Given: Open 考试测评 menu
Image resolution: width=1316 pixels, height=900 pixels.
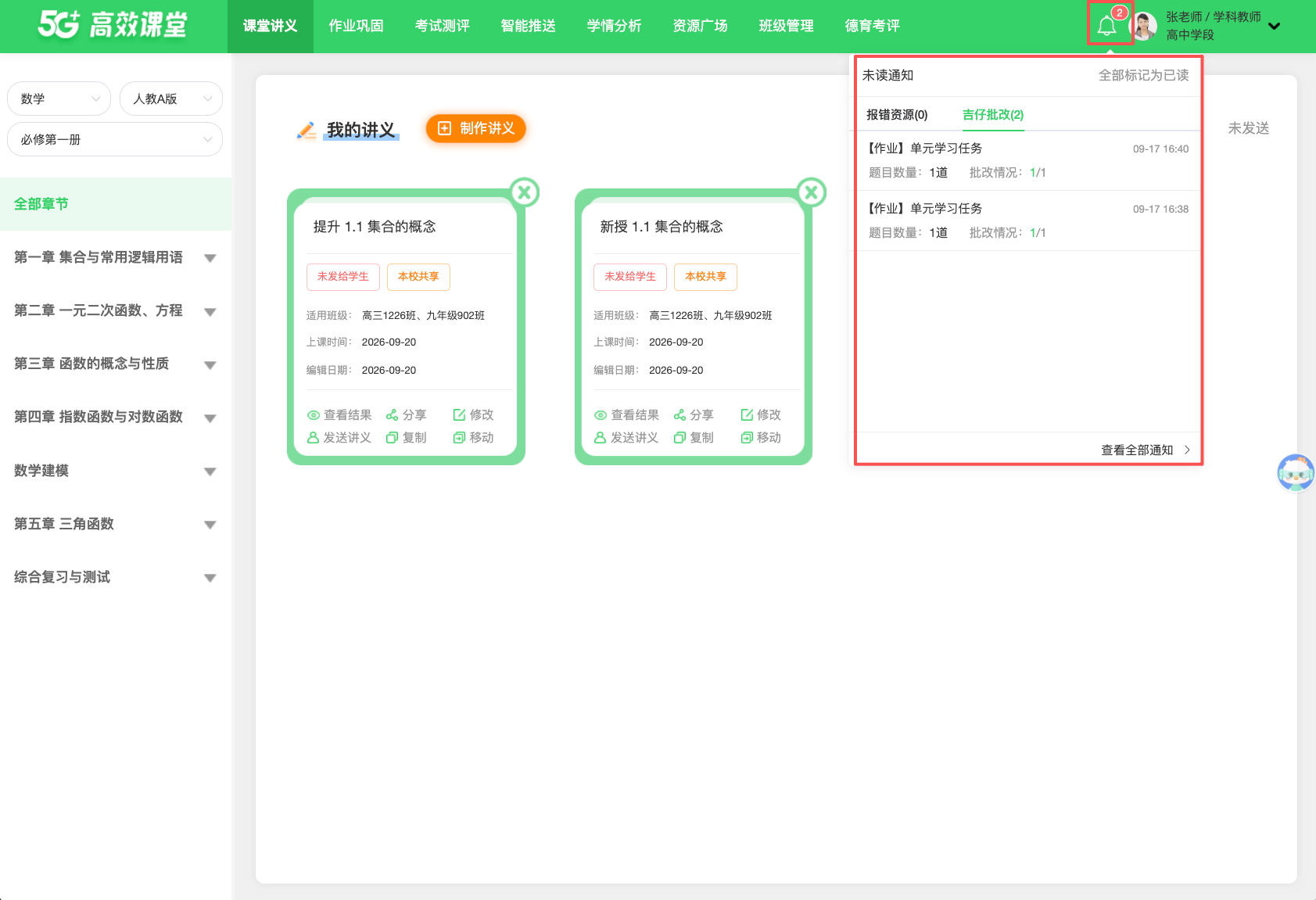Looking at the screenshot, I should point(442,26).
